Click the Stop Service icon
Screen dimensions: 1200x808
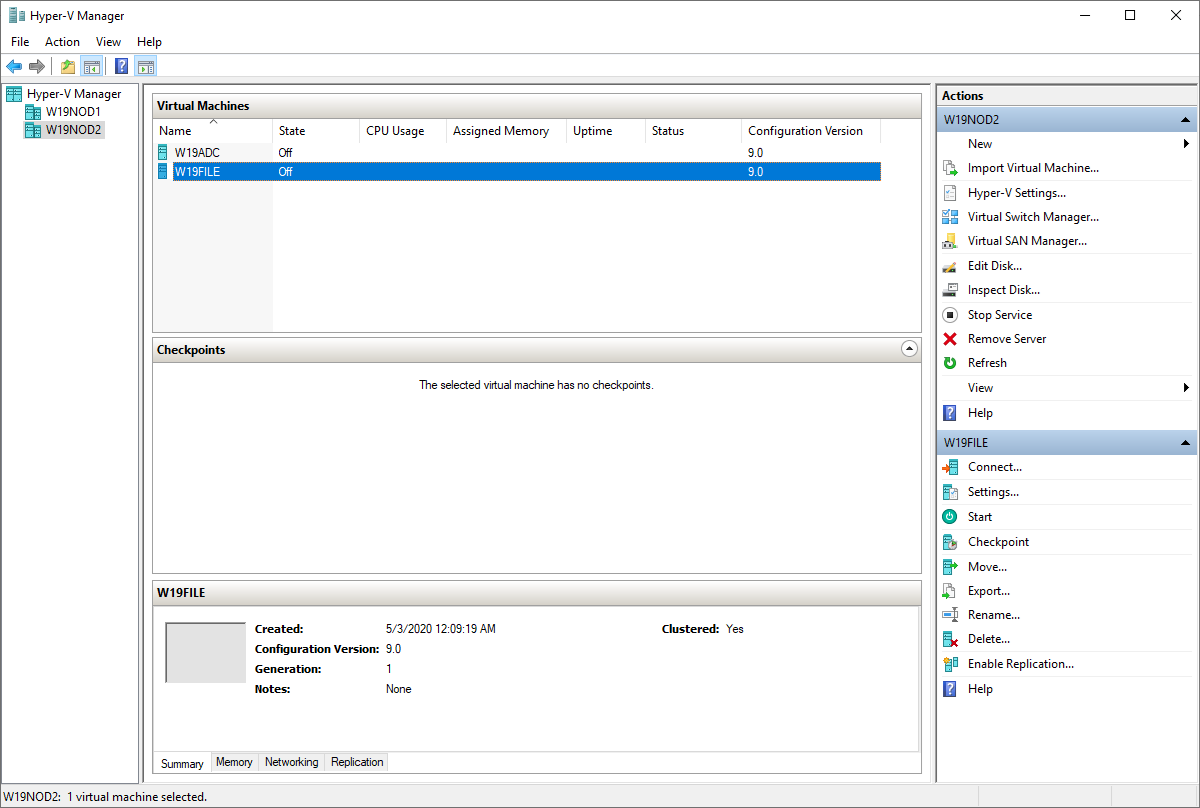(x=950, y=315)
